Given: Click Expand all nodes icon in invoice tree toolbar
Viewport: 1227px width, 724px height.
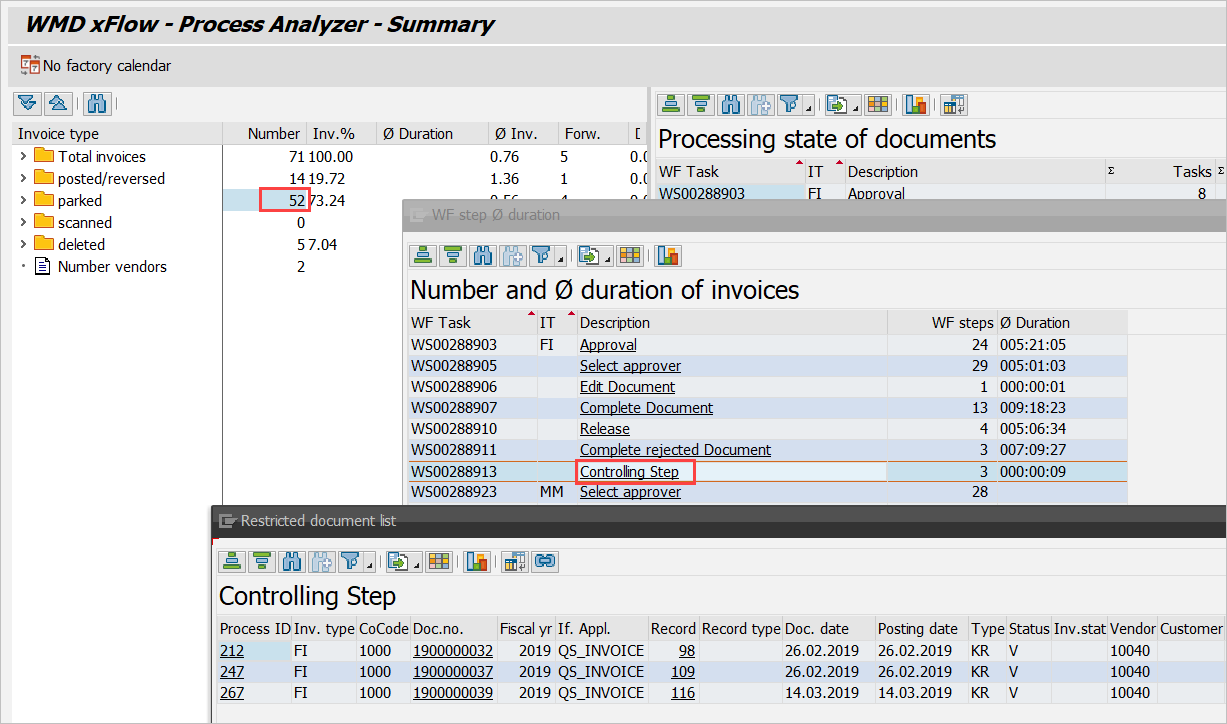Looking at the screenshot, I should tap(28, 103).
